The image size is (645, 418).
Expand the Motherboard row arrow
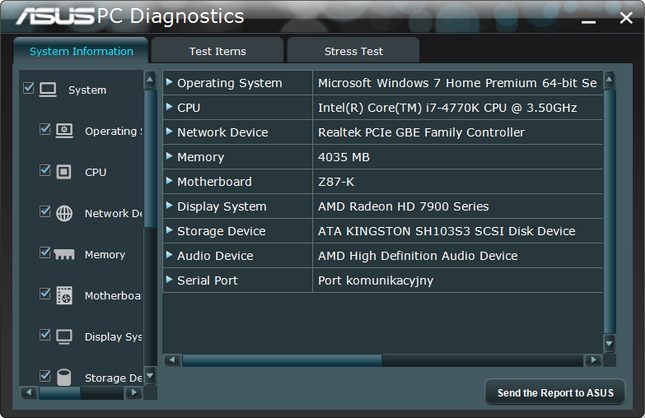pyautogui.click(x=169, y=181)
